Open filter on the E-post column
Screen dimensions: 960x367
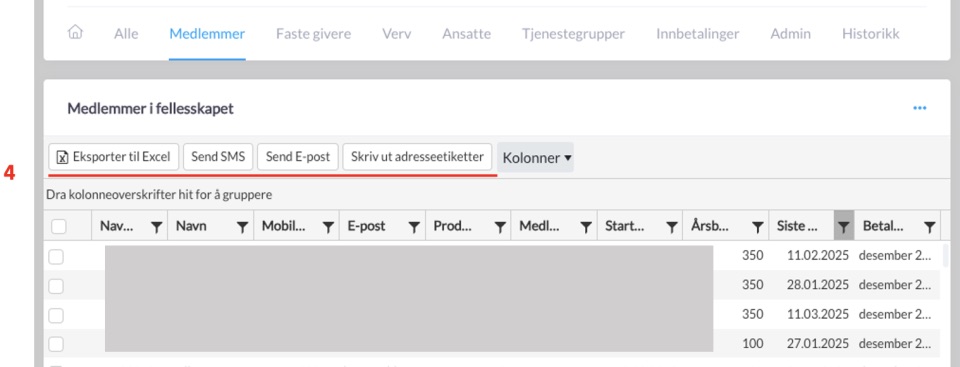pyautogui.click(x=414, y=227)
